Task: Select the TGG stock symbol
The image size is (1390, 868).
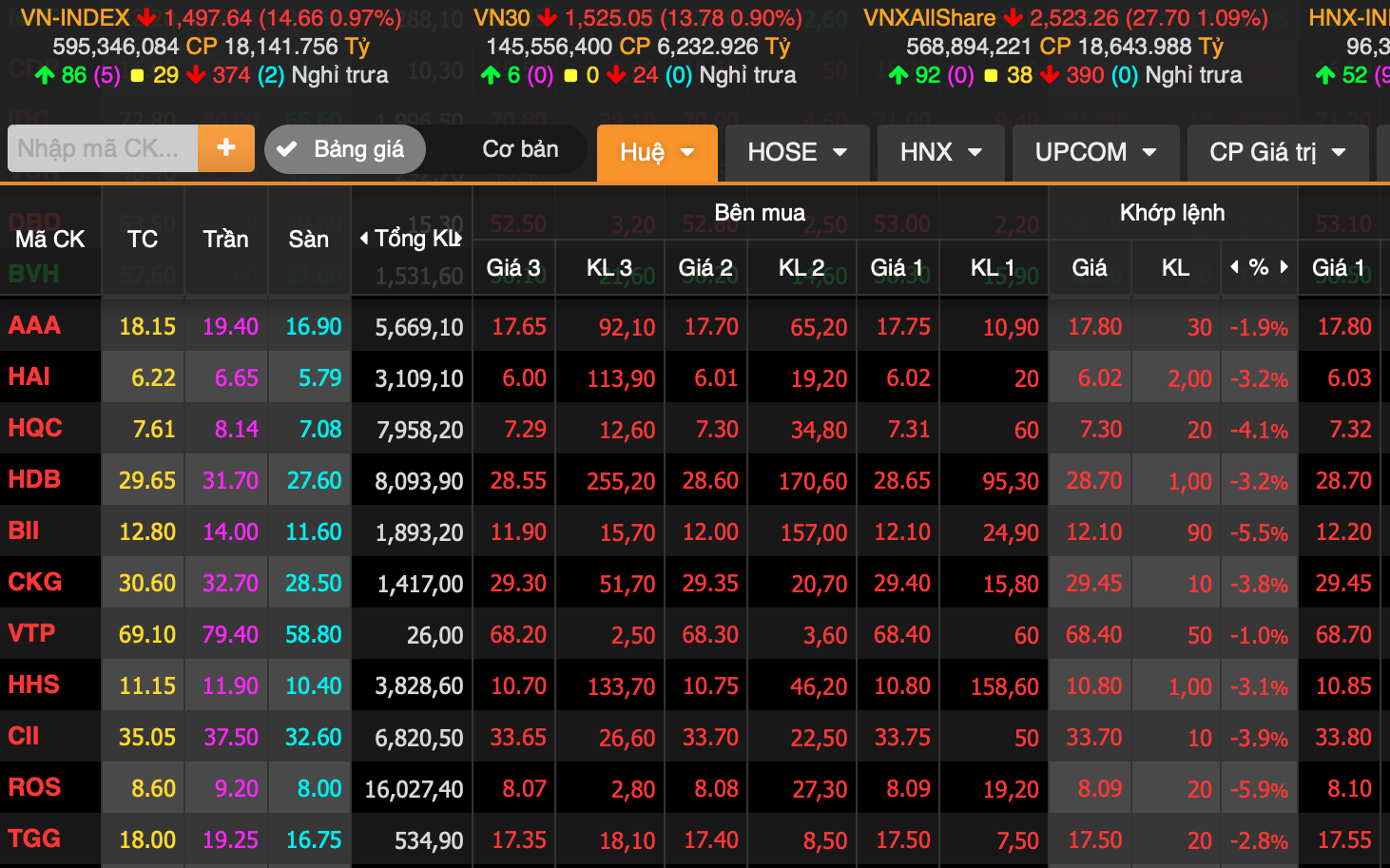Action: tap(34, 839)
